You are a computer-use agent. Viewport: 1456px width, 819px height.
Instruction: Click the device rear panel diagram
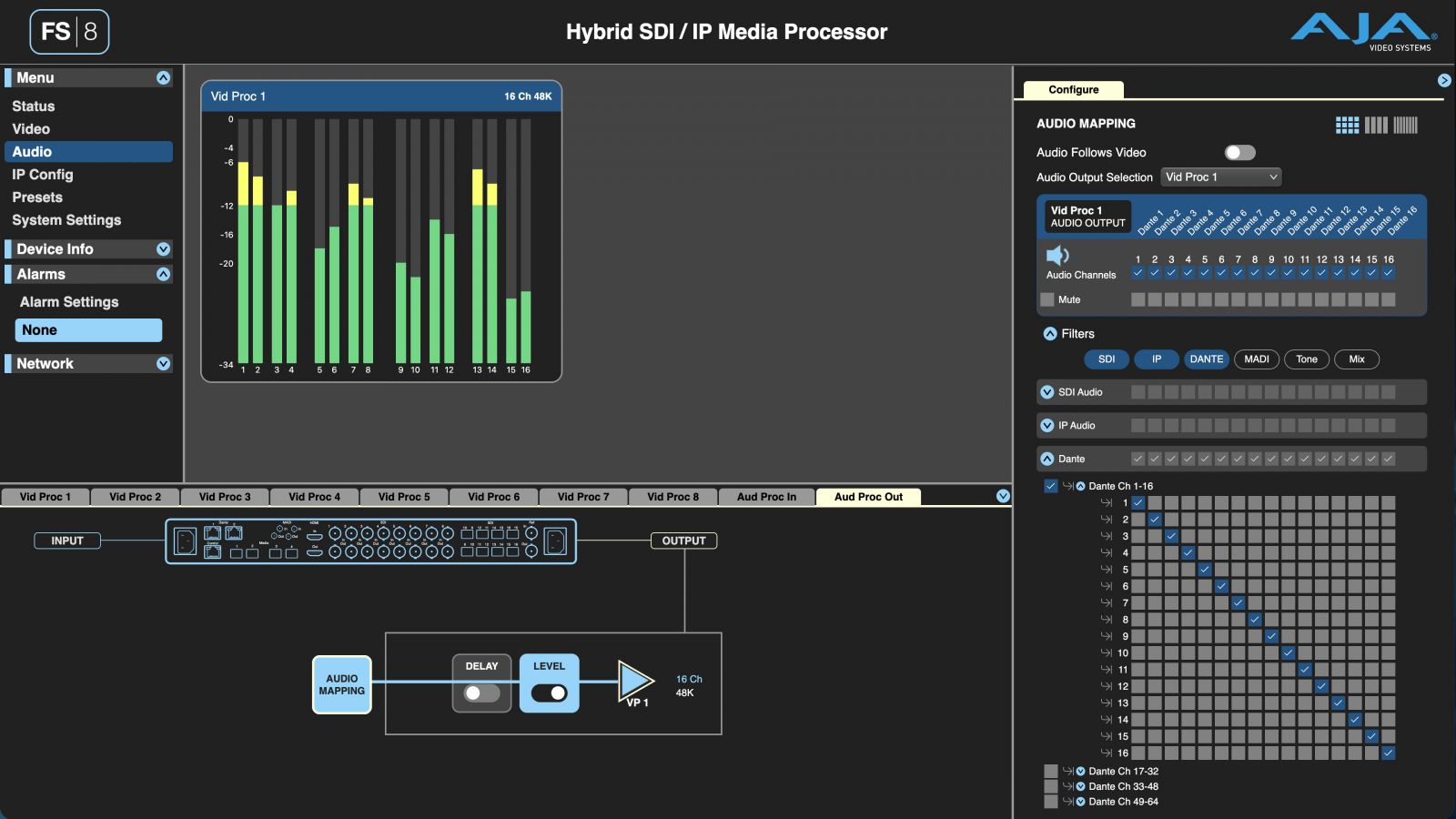point(370,541)
